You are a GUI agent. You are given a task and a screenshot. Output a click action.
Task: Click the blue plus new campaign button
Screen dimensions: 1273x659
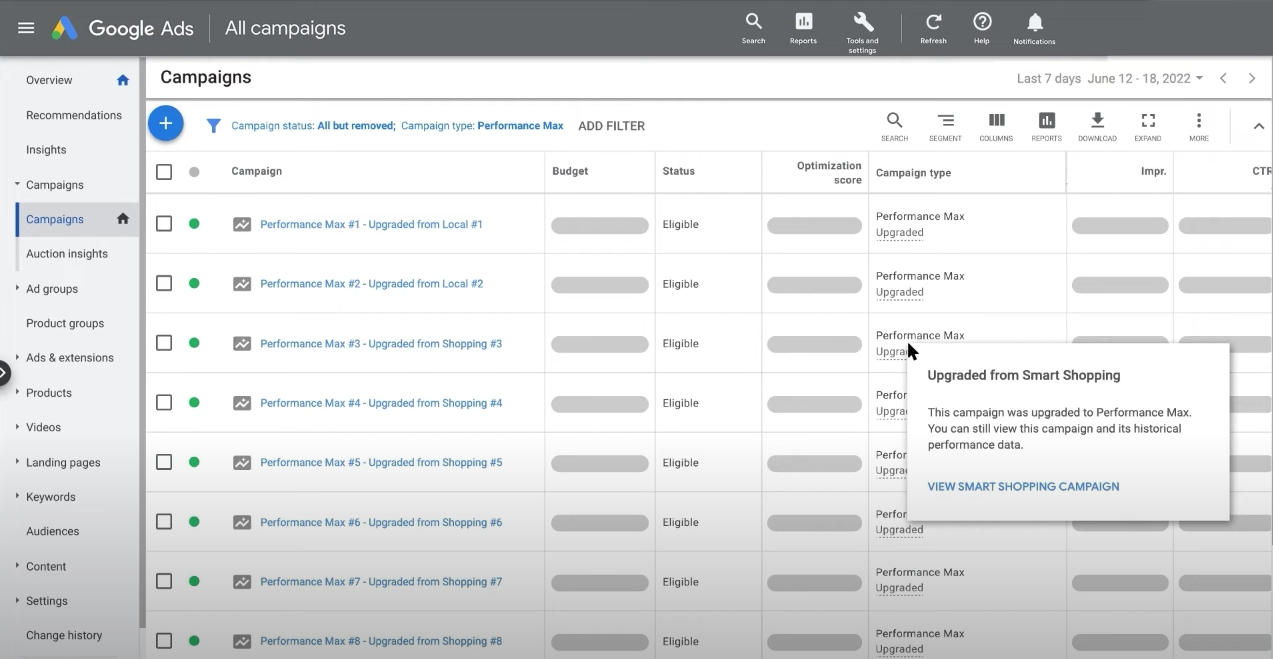tap(166, 124)
